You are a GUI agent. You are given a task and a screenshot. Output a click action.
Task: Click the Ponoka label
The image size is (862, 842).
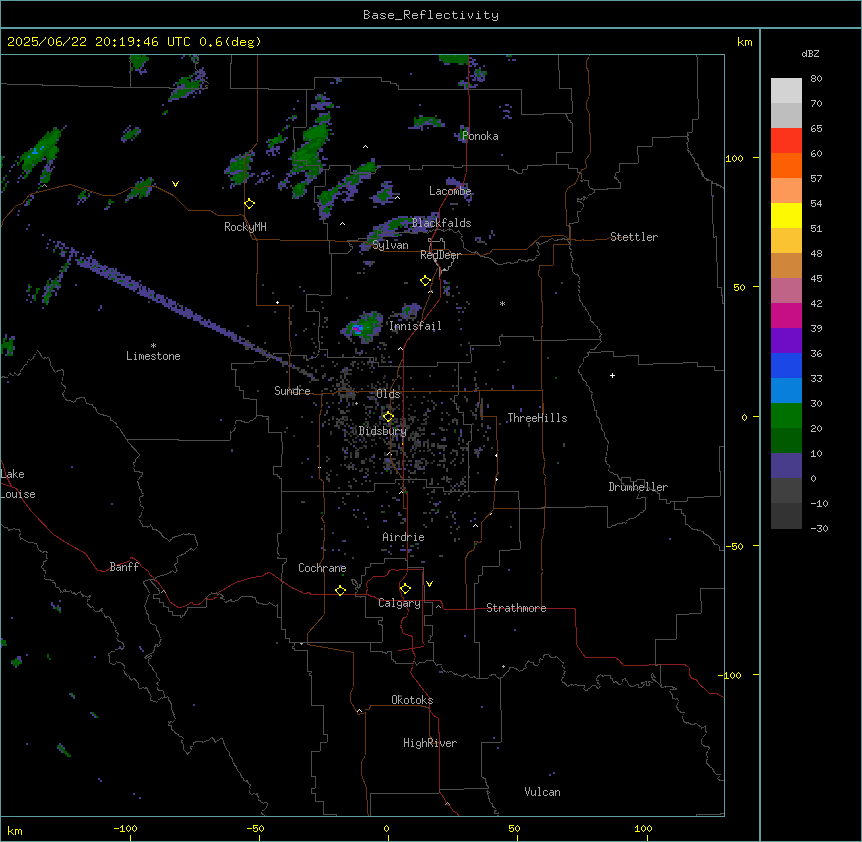point(480,136)
